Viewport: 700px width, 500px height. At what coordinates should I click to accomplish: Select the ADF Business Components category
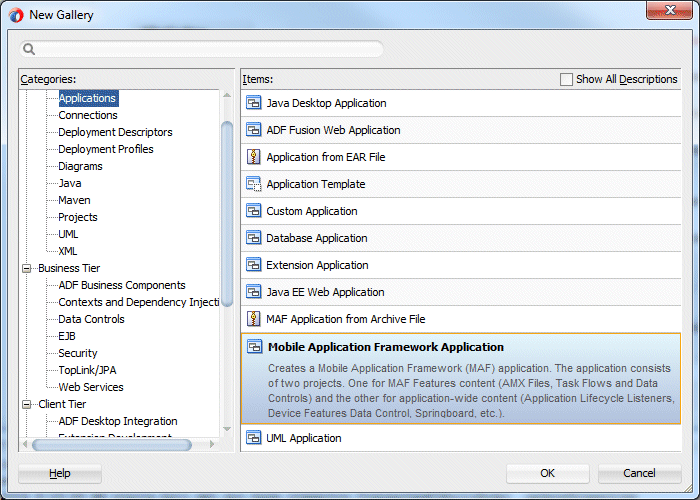[122, 285]
